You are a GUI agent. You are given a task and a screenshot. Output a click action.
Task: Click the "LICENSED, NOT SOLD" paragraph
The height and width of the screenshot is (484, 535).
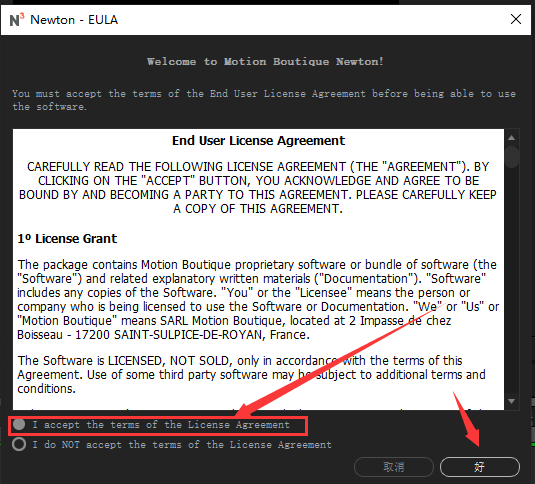coord(251,375)
